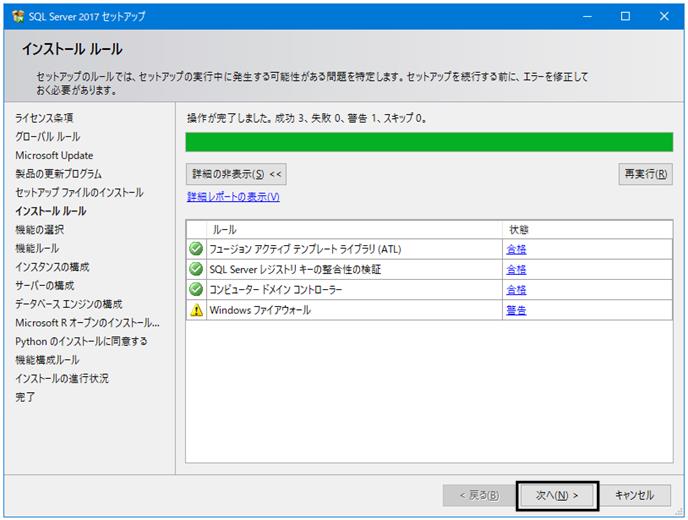Select the 機能の選択 step
Screen dimensions: 688x520
[x=39, y=230]
